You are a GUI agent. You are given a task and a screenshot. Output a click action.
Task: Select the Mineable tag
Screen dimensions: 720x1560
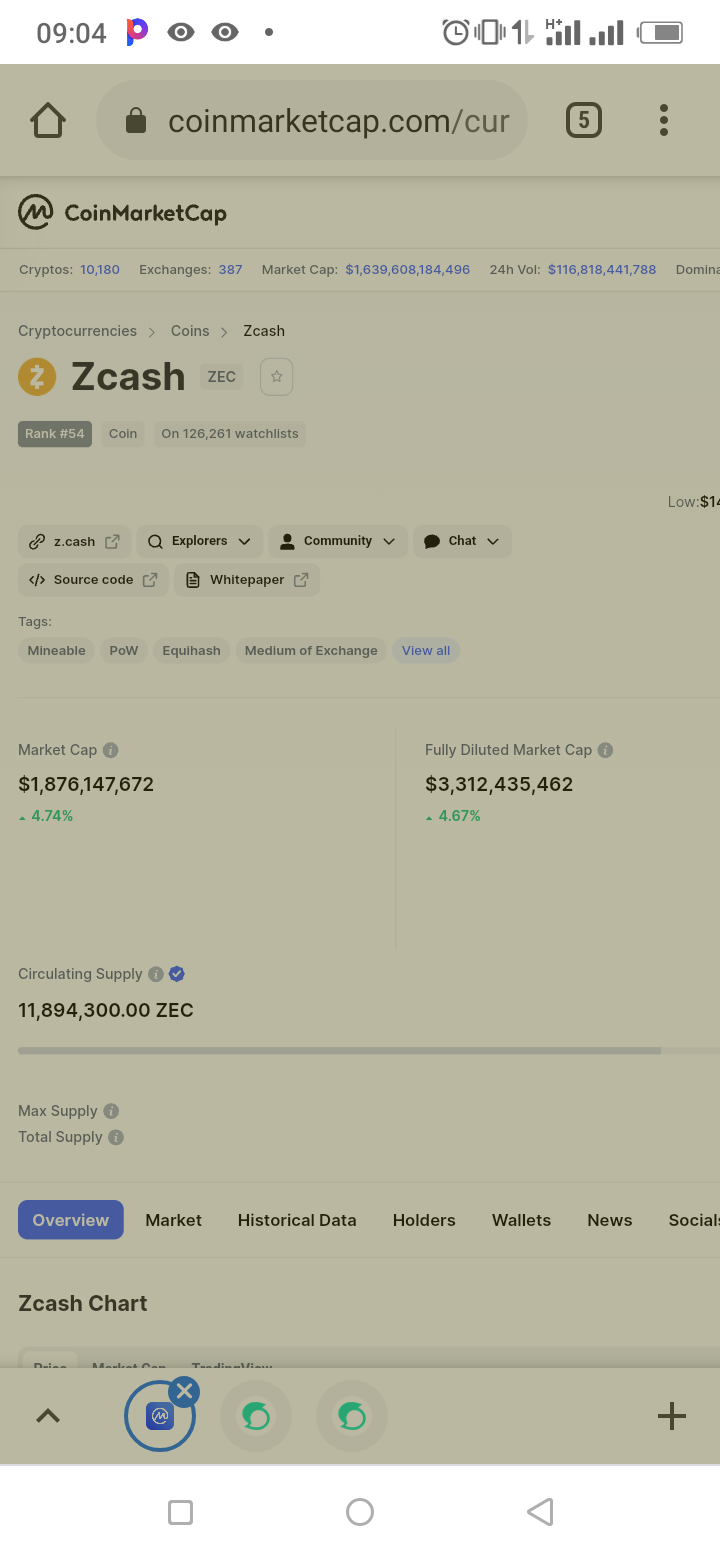pos(57,651)
